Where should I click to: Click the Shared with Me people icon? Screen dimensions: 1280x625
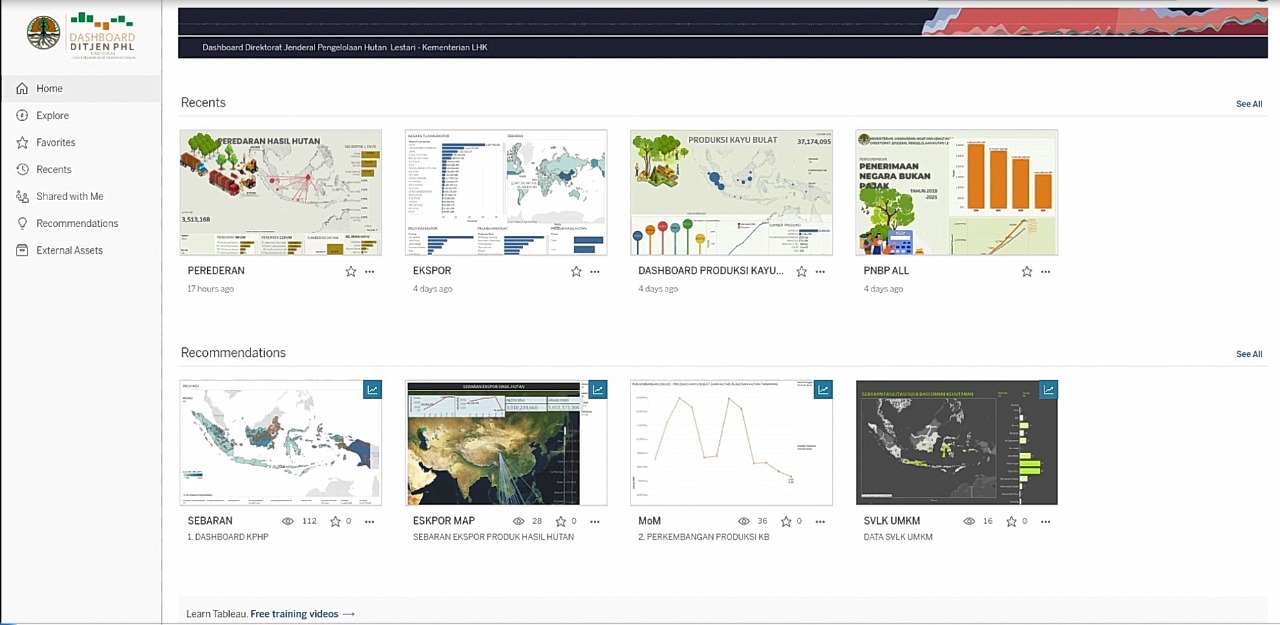(22, 197)
